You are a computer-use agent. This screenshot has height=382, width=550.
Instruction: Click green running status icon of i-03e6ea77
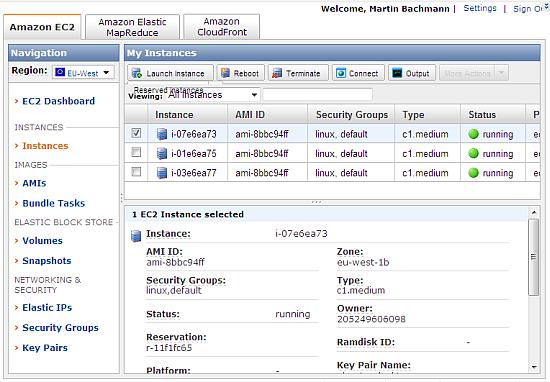pyautogui.click(x=474, y=173)
